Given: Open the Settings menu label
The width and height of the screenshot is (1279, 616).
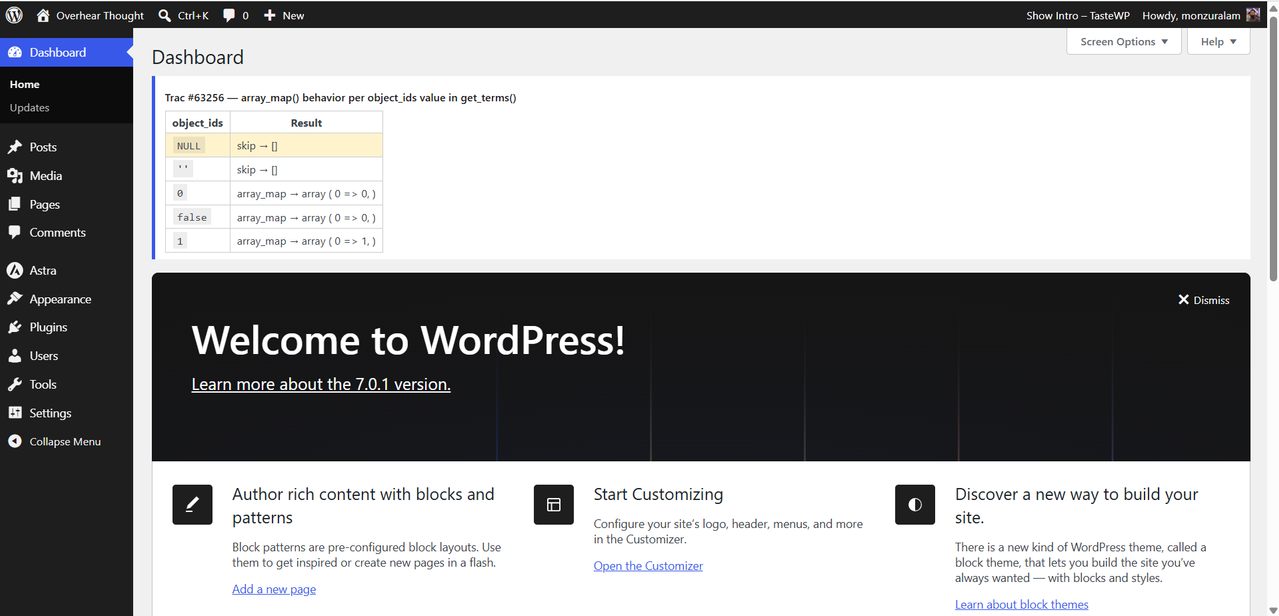Looking at the screenshot, I should pos(51,413).
